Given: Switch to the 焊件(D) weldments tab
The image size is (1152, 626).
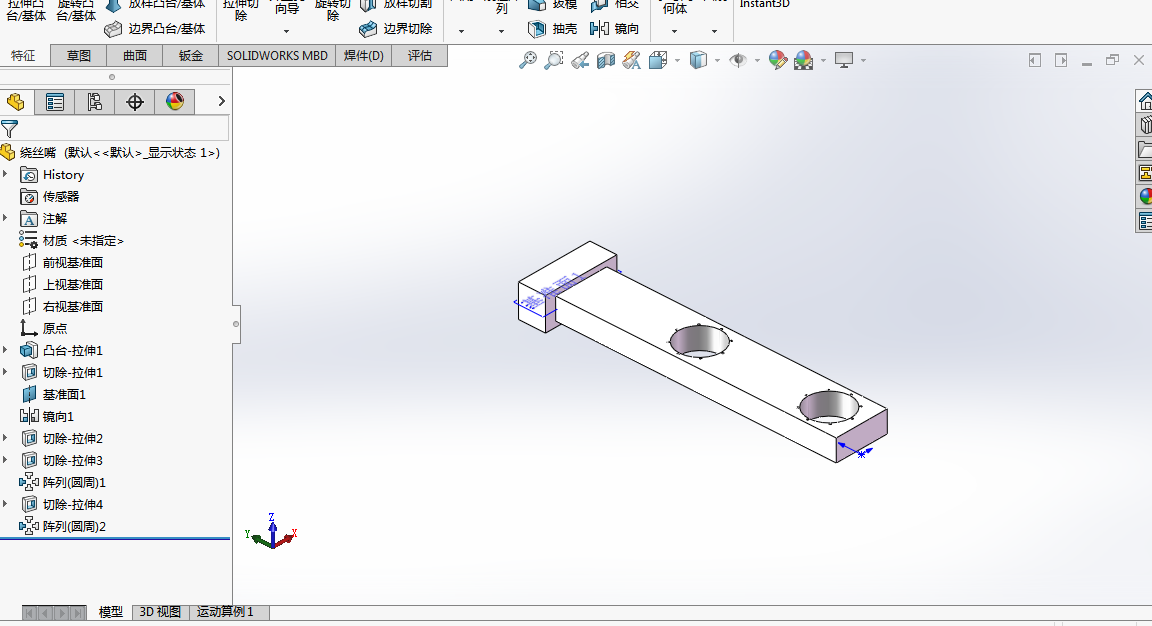Looking at the screenshot, I should (x=364, y=56).
